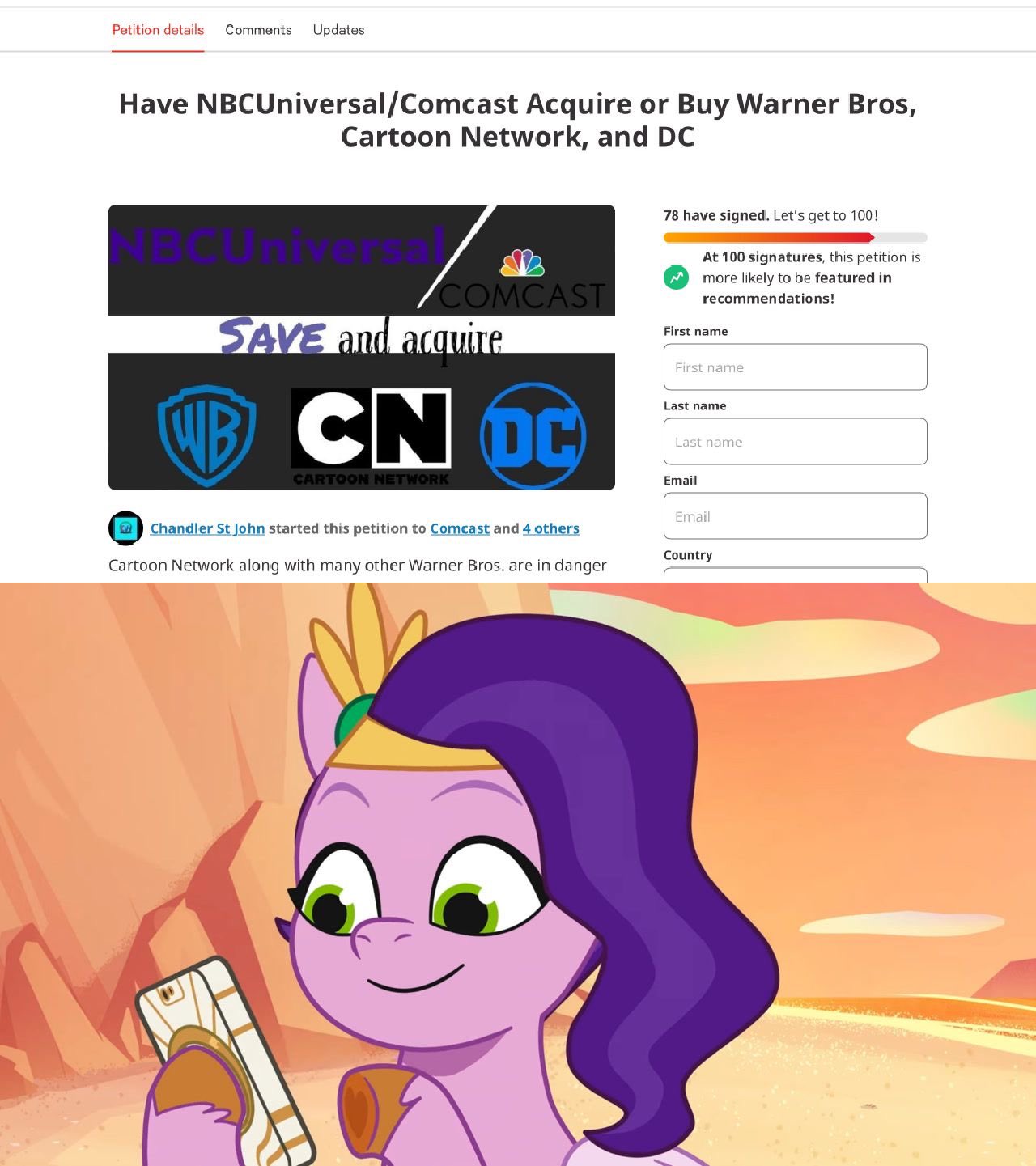Click the petition banner image

[x=362, y=347]
